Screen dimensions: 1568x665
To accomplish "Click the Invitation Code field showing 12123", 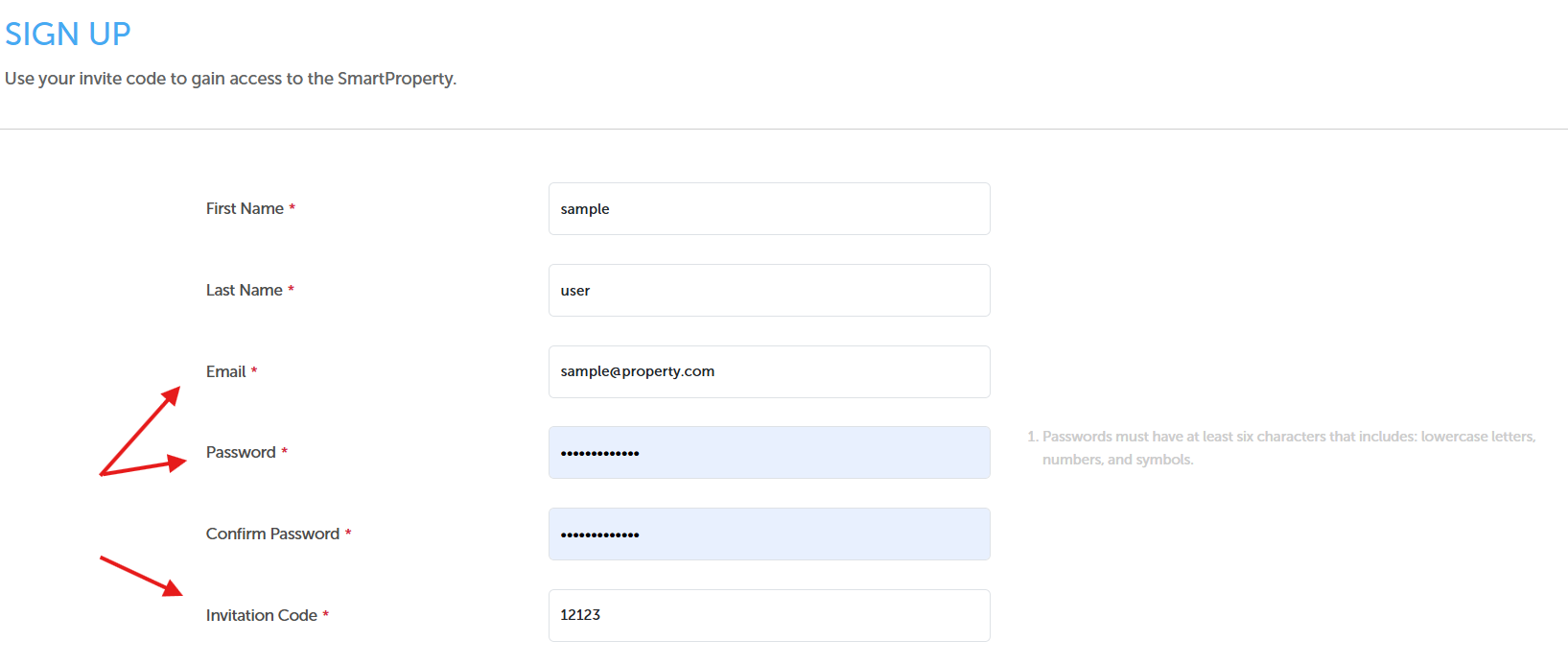I will [x=769, y=615].
